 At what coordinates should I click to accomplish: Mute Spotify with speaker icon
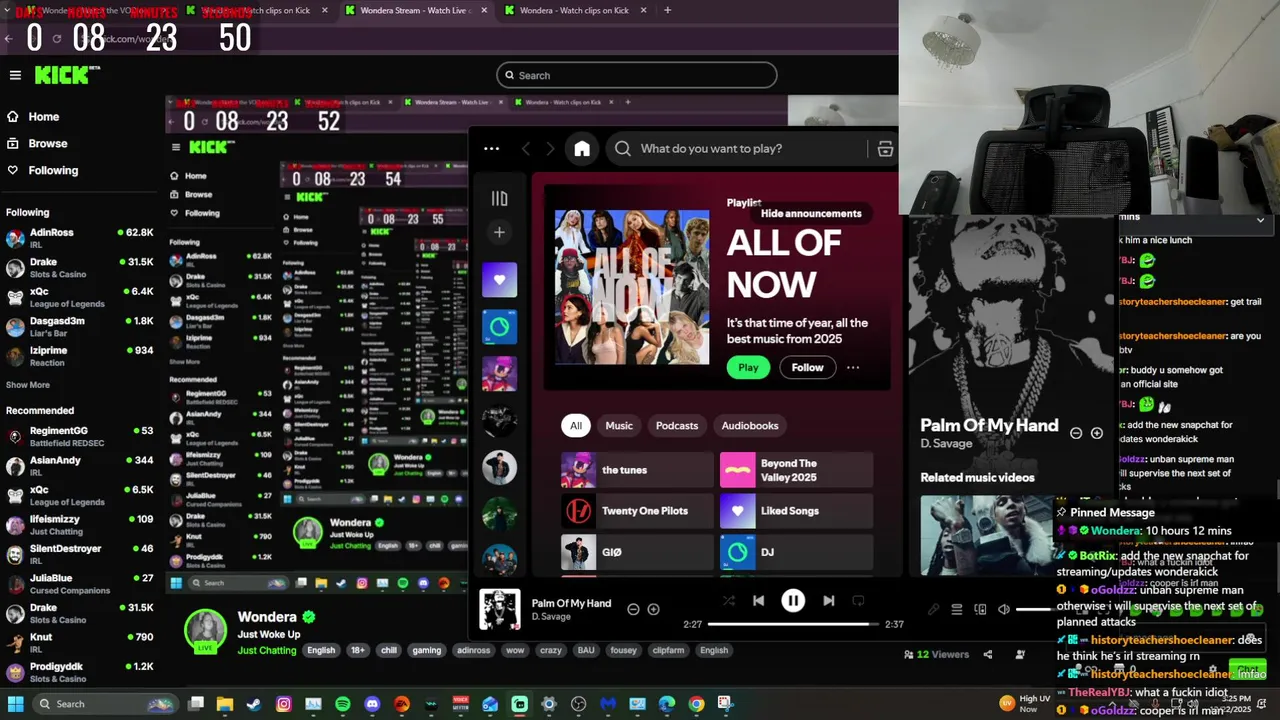1004,609
